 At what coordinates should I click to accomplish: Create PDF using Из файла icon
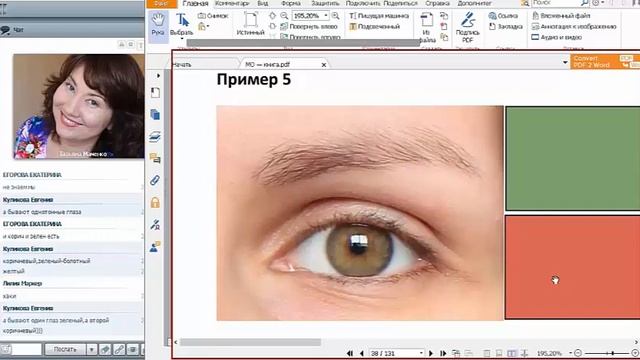427,27
